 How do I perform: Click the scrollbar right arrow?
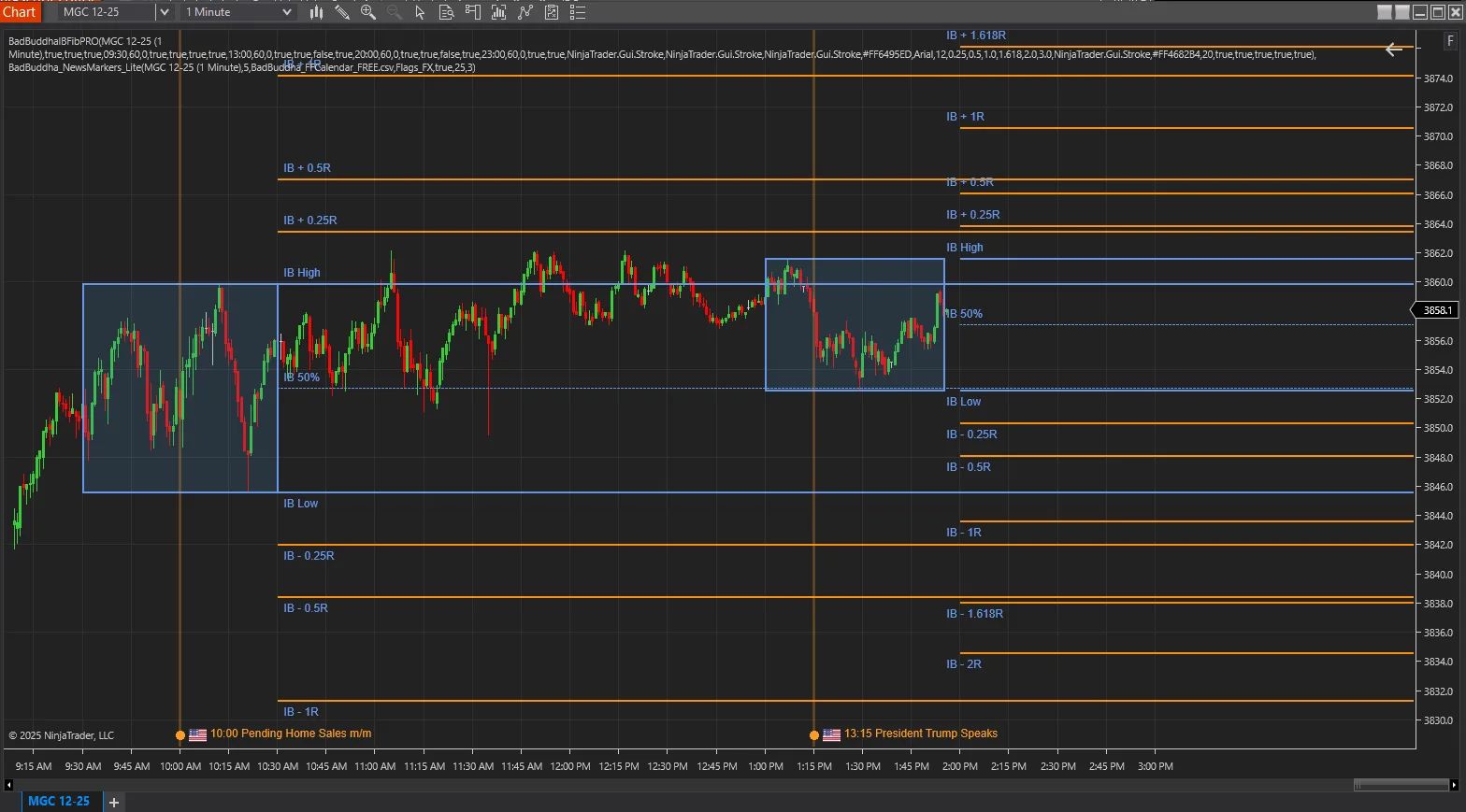1454,785
